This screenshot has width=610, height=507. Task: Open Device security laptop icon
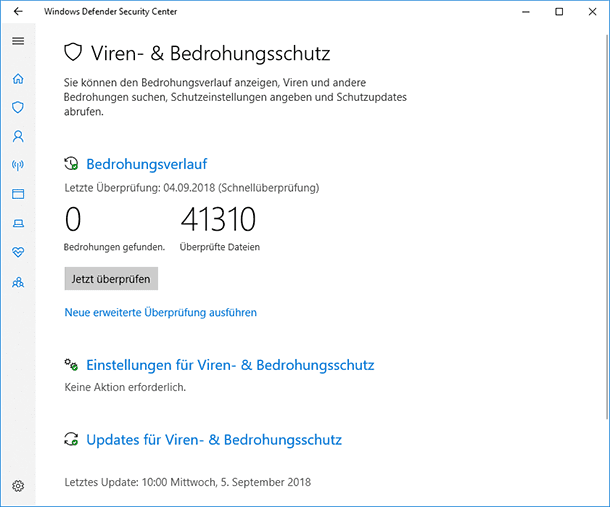pos(18,223)
